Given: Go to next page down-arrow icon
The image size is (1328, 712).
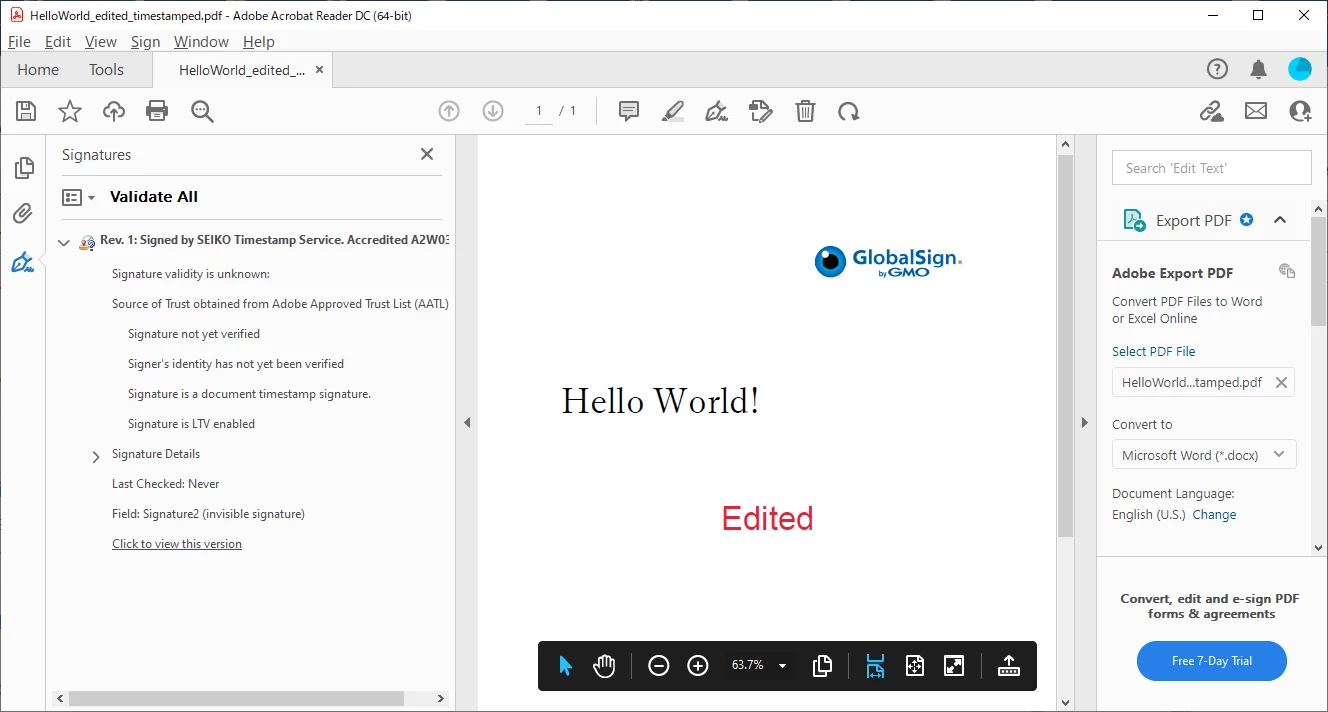Looking at the screenshot, I should click(493, 111).
